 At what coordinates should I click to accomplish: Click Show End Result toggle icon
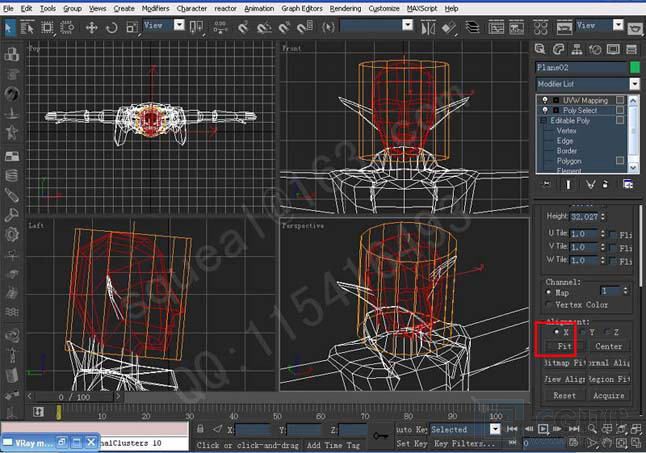click(568, 184)
